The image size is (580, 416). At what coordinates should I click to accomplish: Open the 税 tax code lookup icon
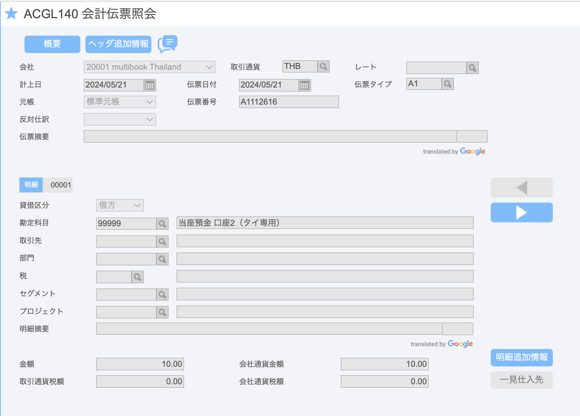click(x=137, y=277)
